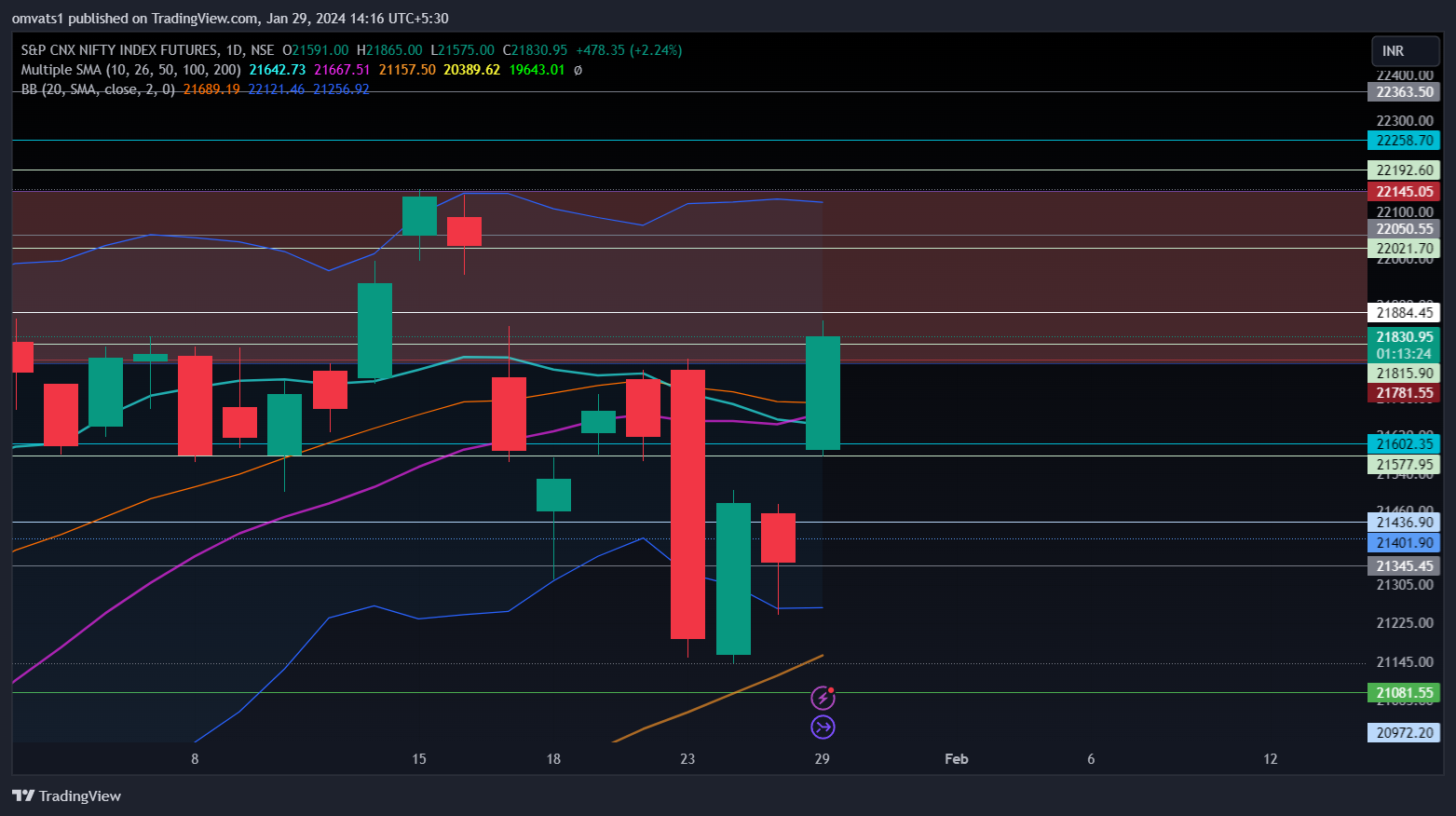Click the dark red 21781.55 price label

click(1404, 393)
